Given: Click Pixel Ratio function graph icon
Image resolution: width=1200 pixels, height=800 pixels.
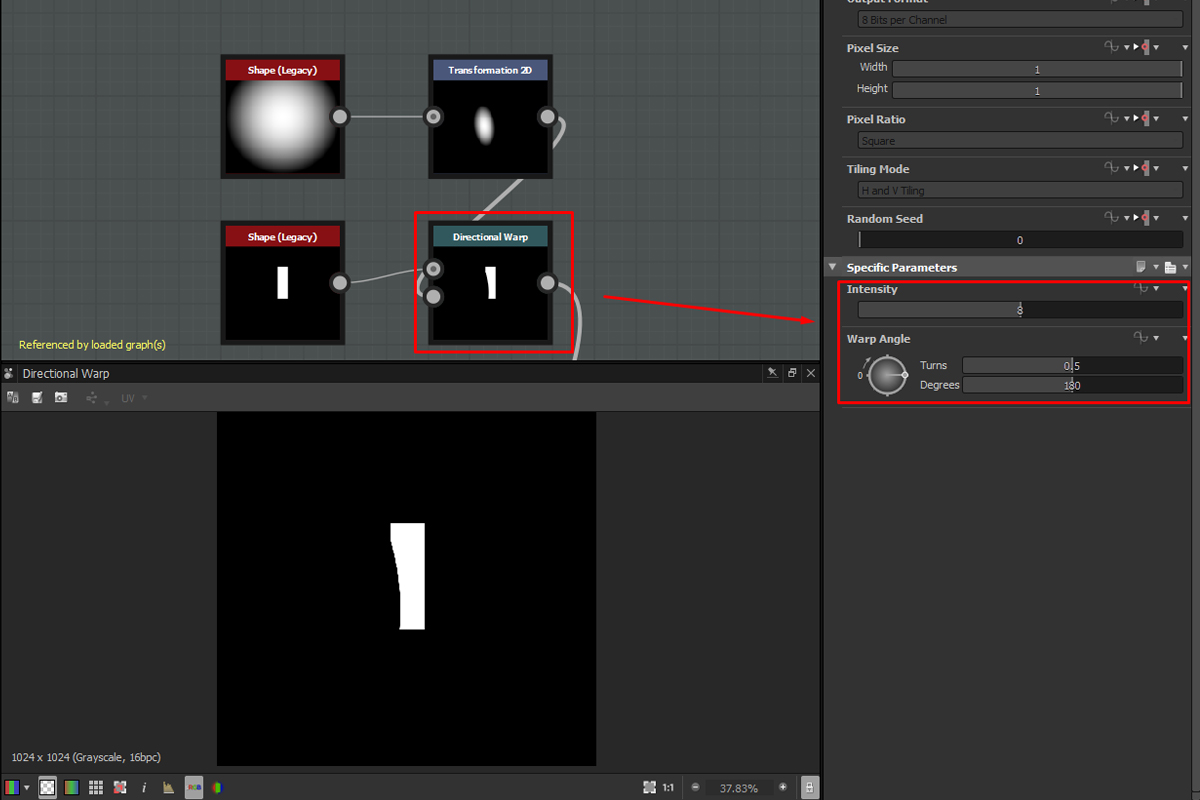Looking at the screenshot, I should (1111, 118).
